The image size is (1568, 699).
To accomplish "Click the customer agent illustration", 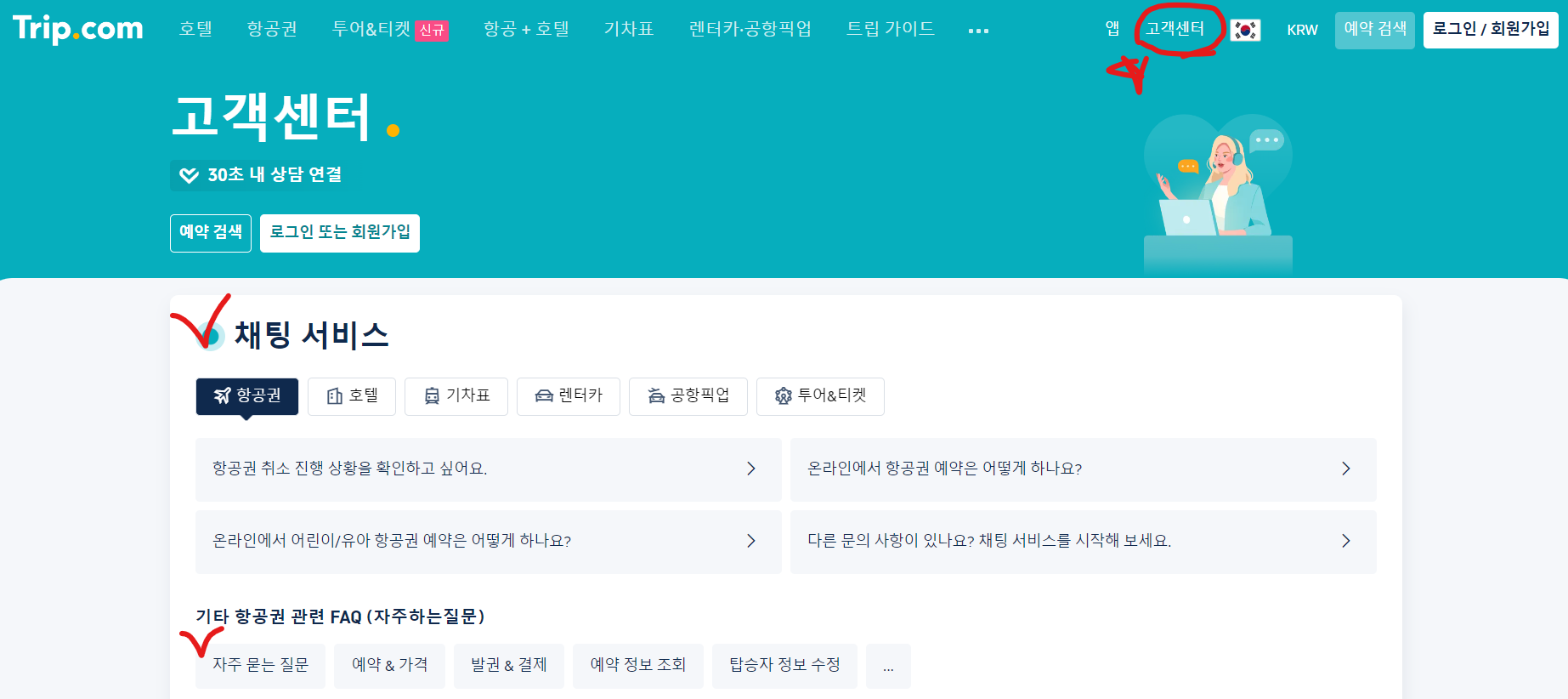I will point(1218,194).
